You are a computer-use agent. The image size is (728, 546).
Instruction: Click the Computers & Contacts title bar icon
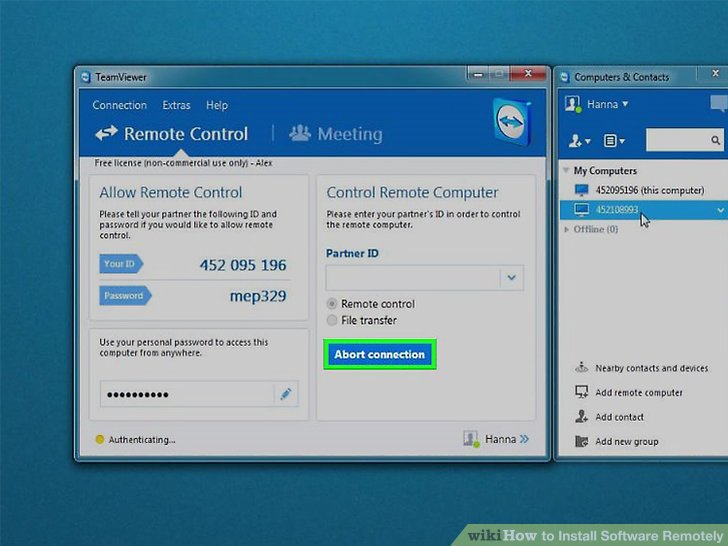point(565,77)
